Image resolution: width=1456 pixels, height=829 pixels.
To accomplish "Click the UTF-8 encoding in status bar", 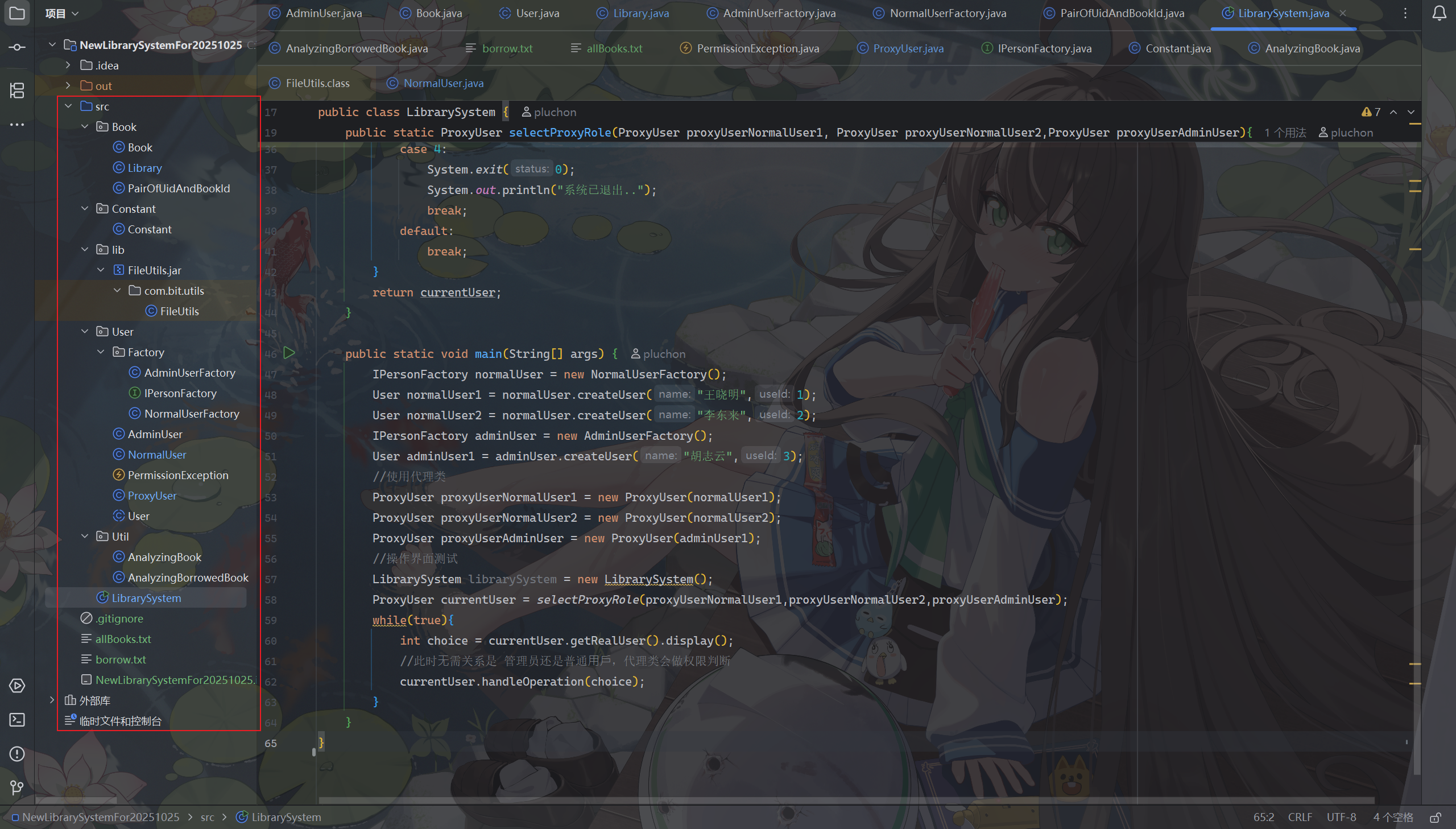I will coord(1341,817).
